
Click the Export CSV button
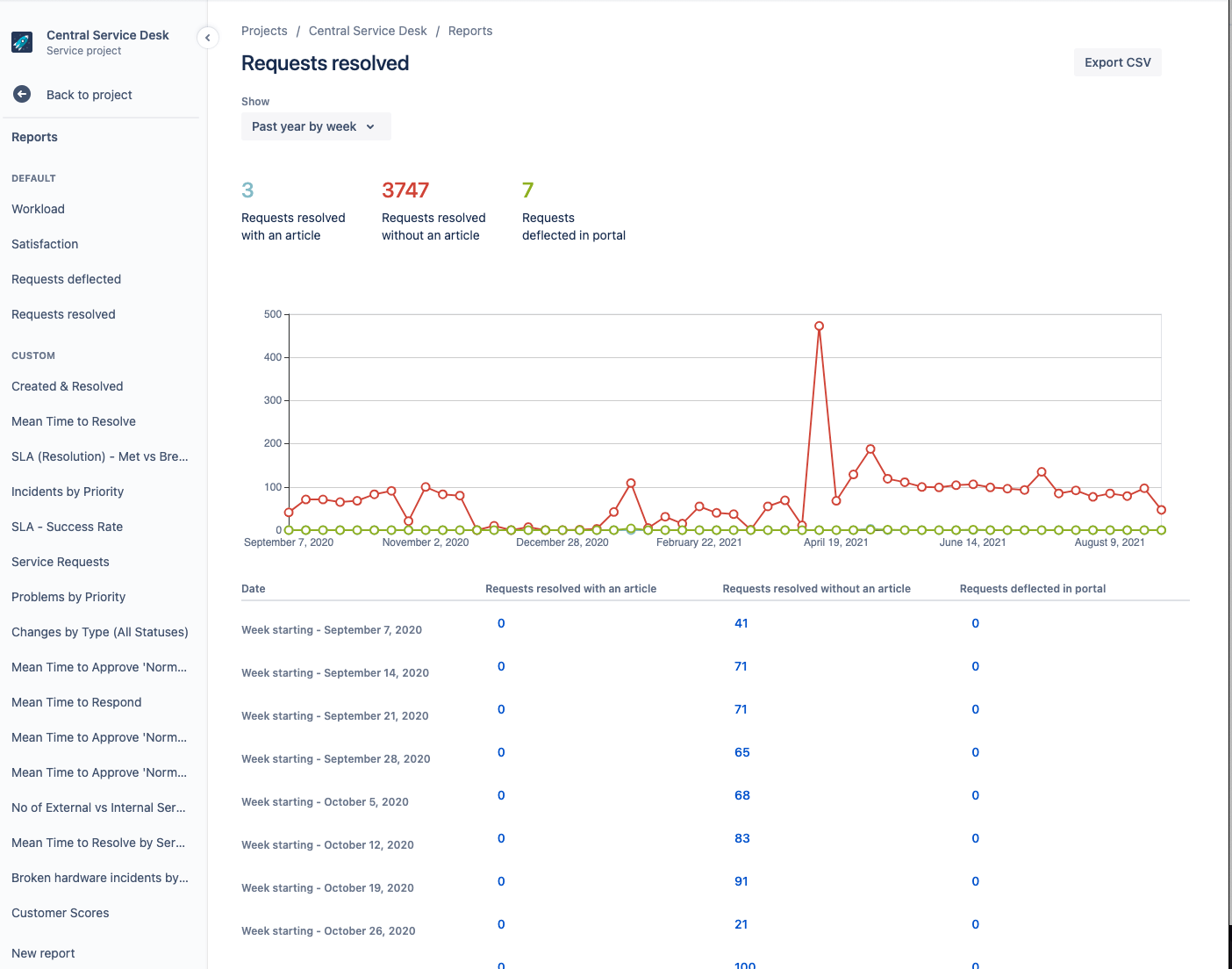tap(1117, 62)
